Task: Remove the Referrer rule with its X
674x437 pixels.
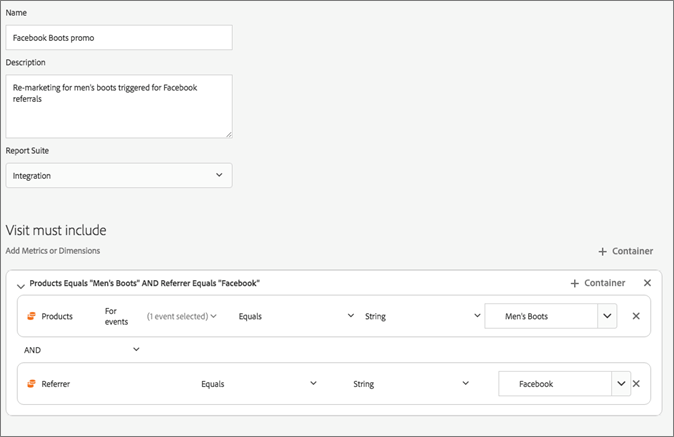Action: pos(636,383)
